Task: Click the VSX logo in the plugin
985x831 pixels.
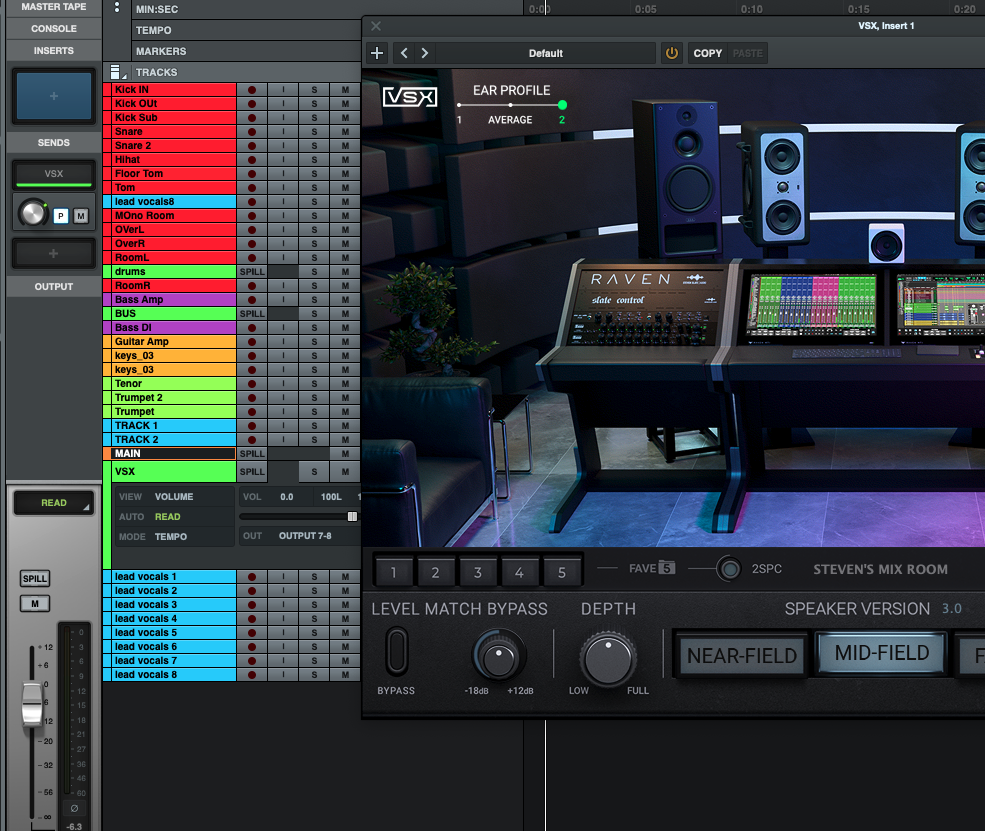Action: click(410, 97)
